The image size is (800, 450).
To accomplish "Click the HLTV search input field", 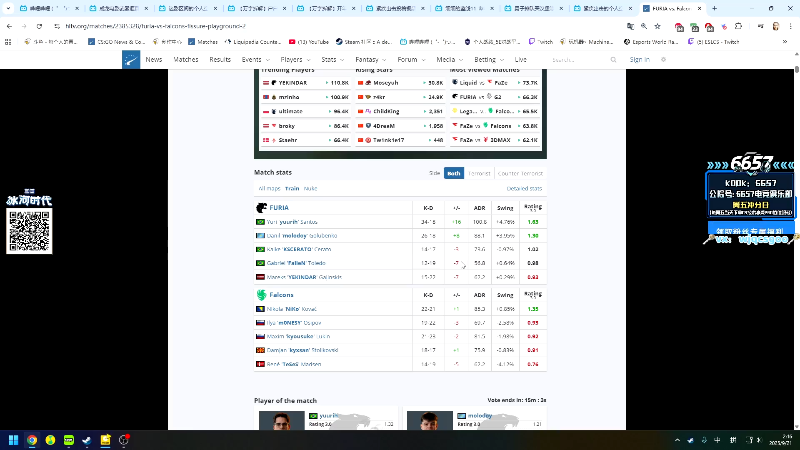I will click(579, 60).
